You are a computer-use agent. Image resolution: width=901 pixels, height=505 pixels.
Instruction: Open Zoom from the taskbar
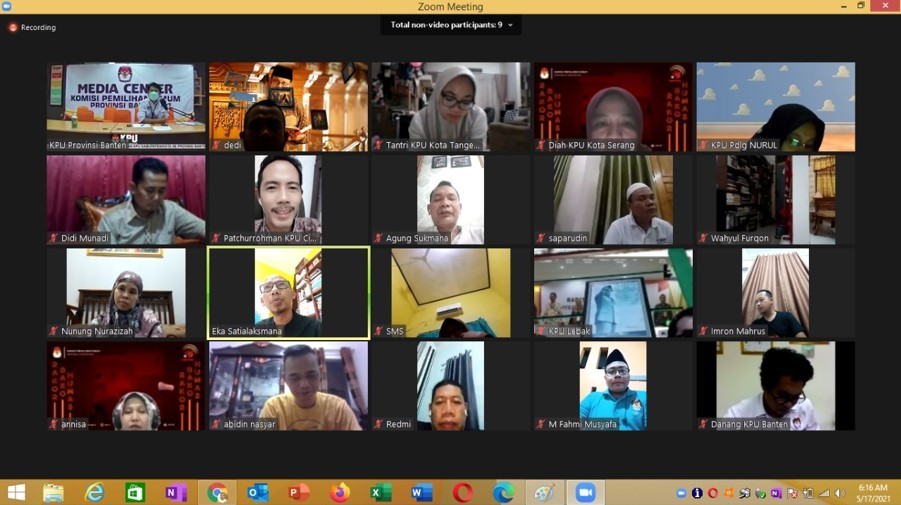click(585, 492)
